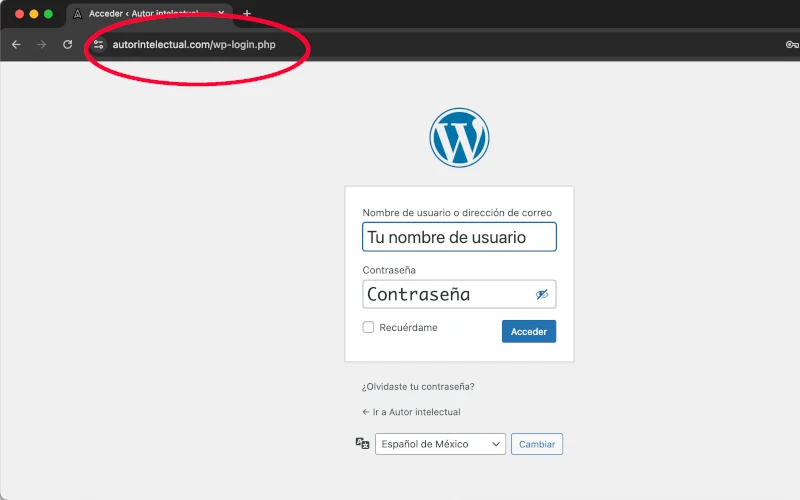This screenshot has height=500, width=800.
Task: Focus the Contraseña password field
Action: click(x=459, y=294)
